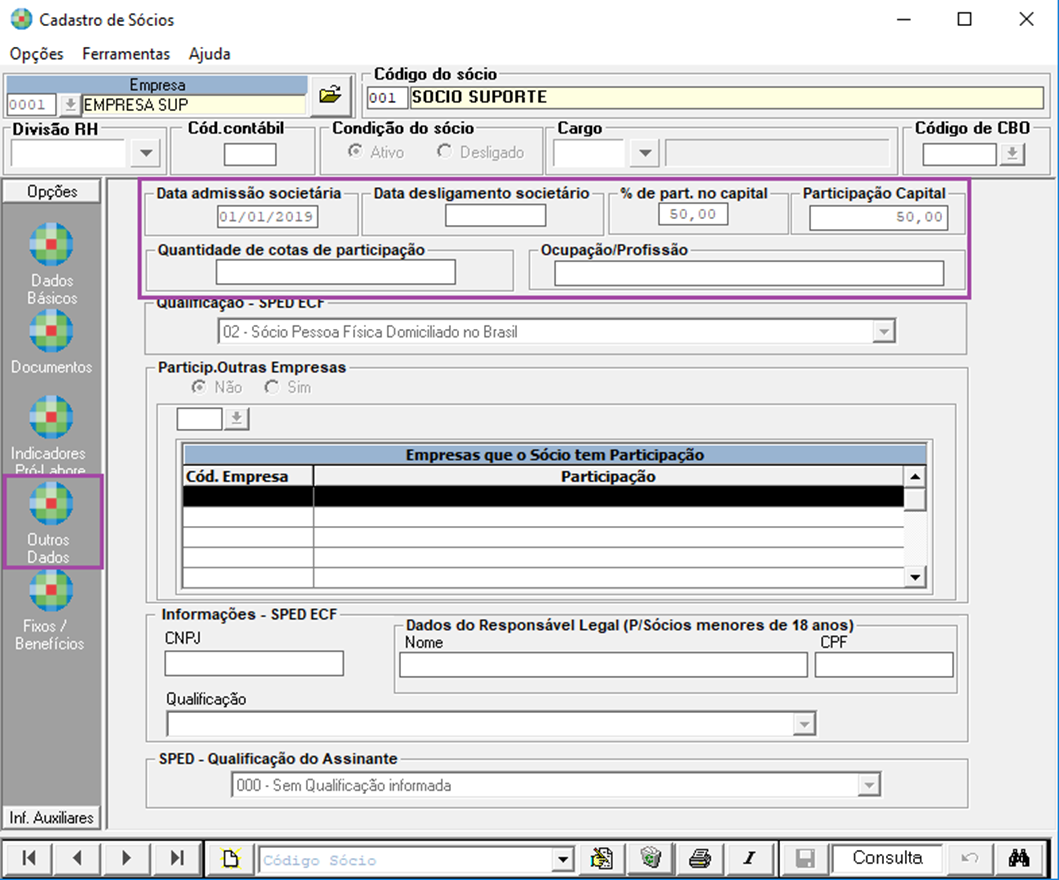Open Qualificação dropdown under Informações SPED ECF
This screenshot has height=880, width=1059.
click(x=804, y=724)
